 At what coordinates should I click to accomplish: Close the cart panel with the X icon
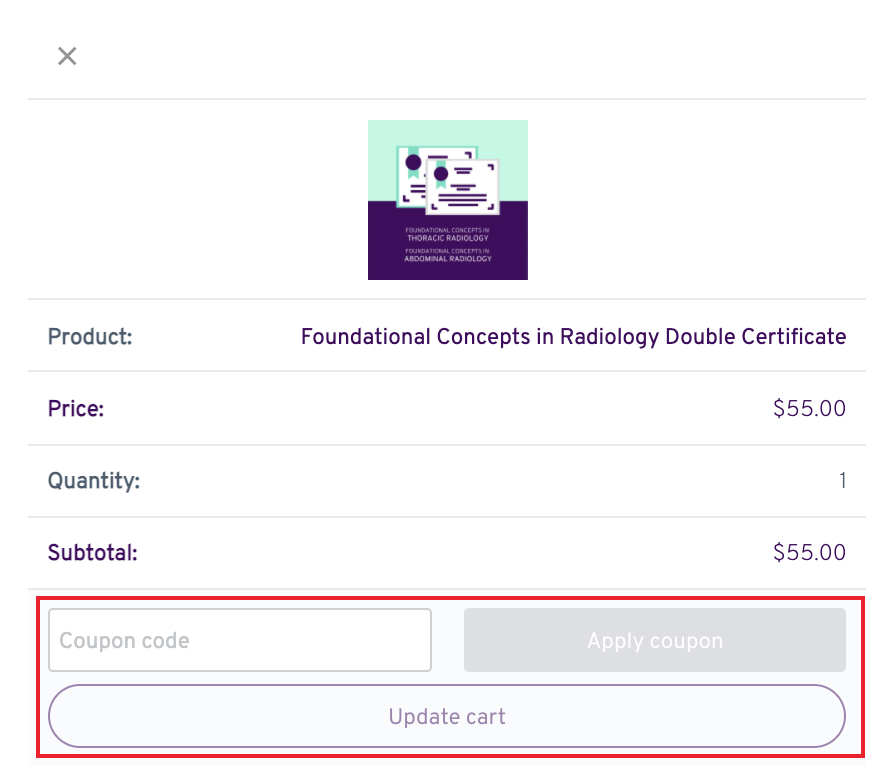pyautogui.click(x=67, y=56)
